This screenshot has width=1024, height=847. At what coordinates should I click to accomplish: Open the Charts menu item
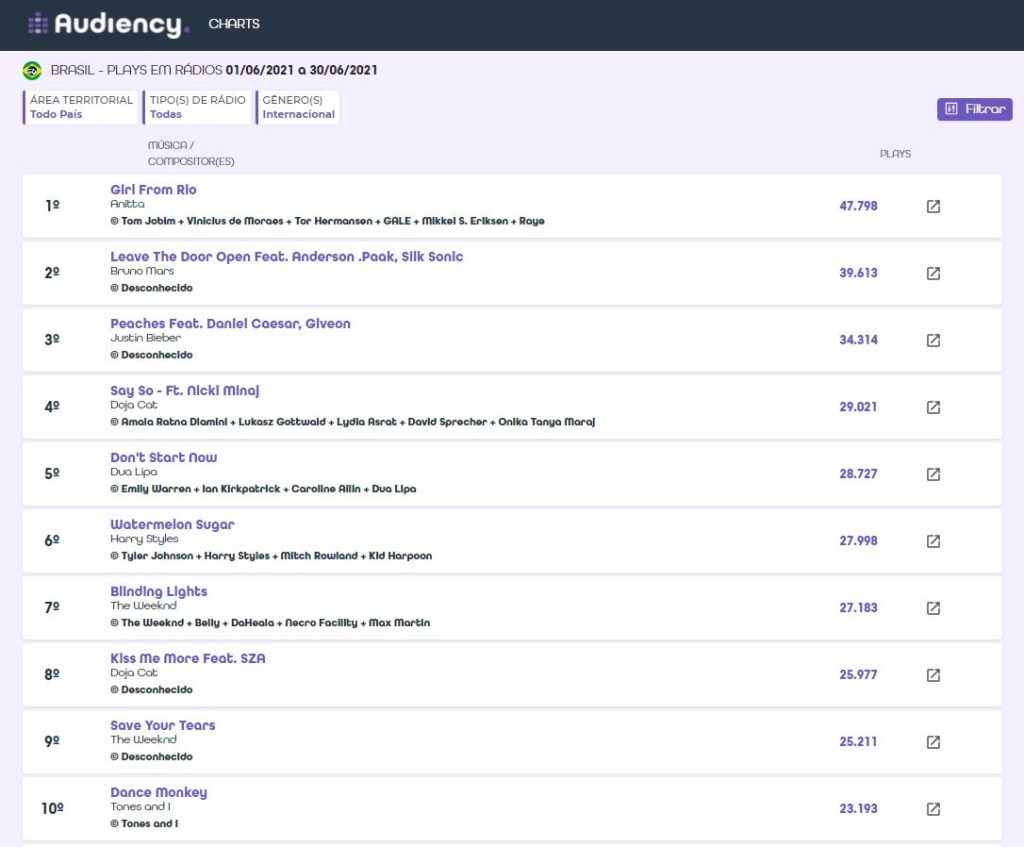pos(234,24)
